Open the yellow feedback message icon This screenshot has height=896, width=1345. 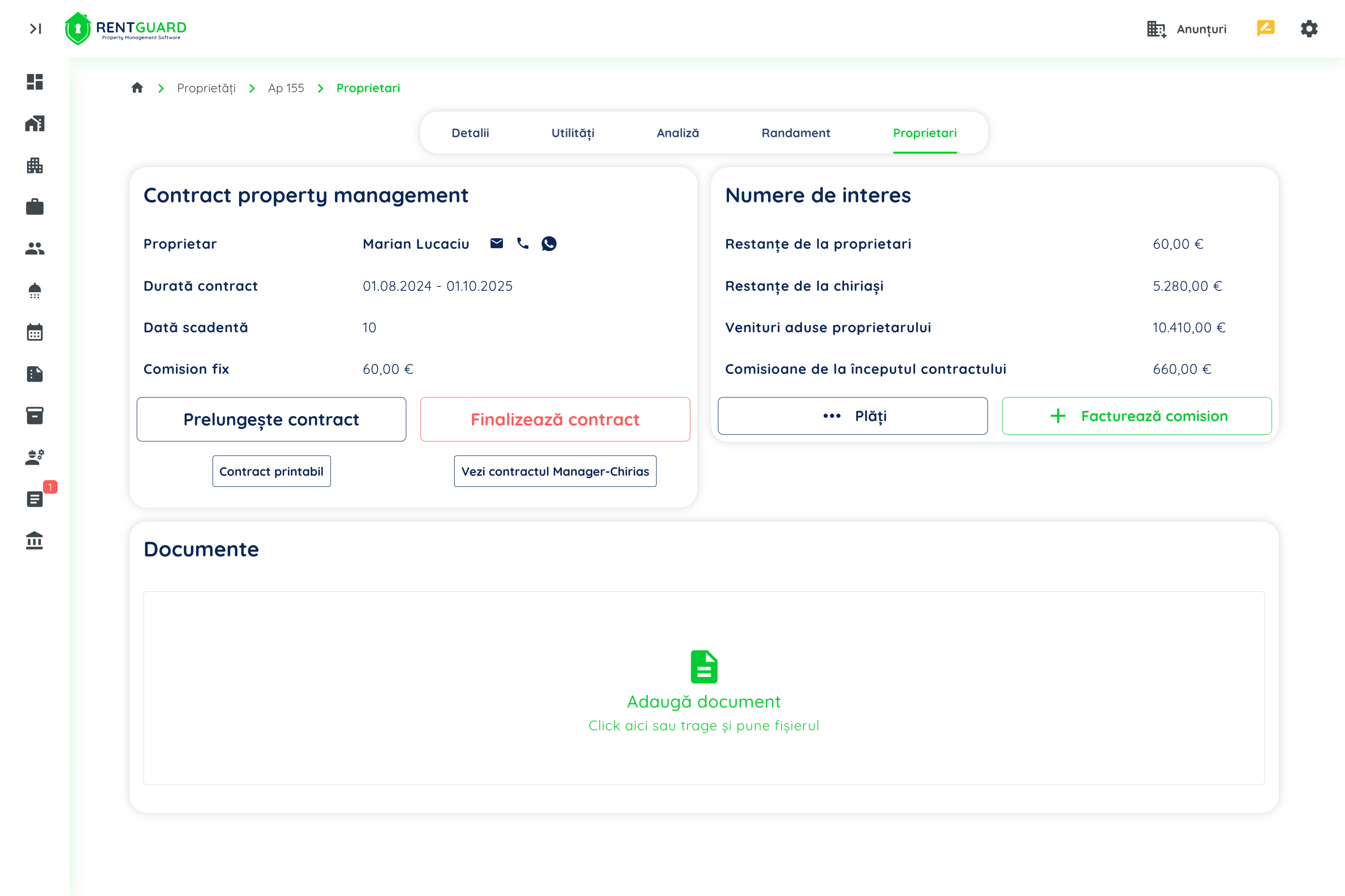1265,28
